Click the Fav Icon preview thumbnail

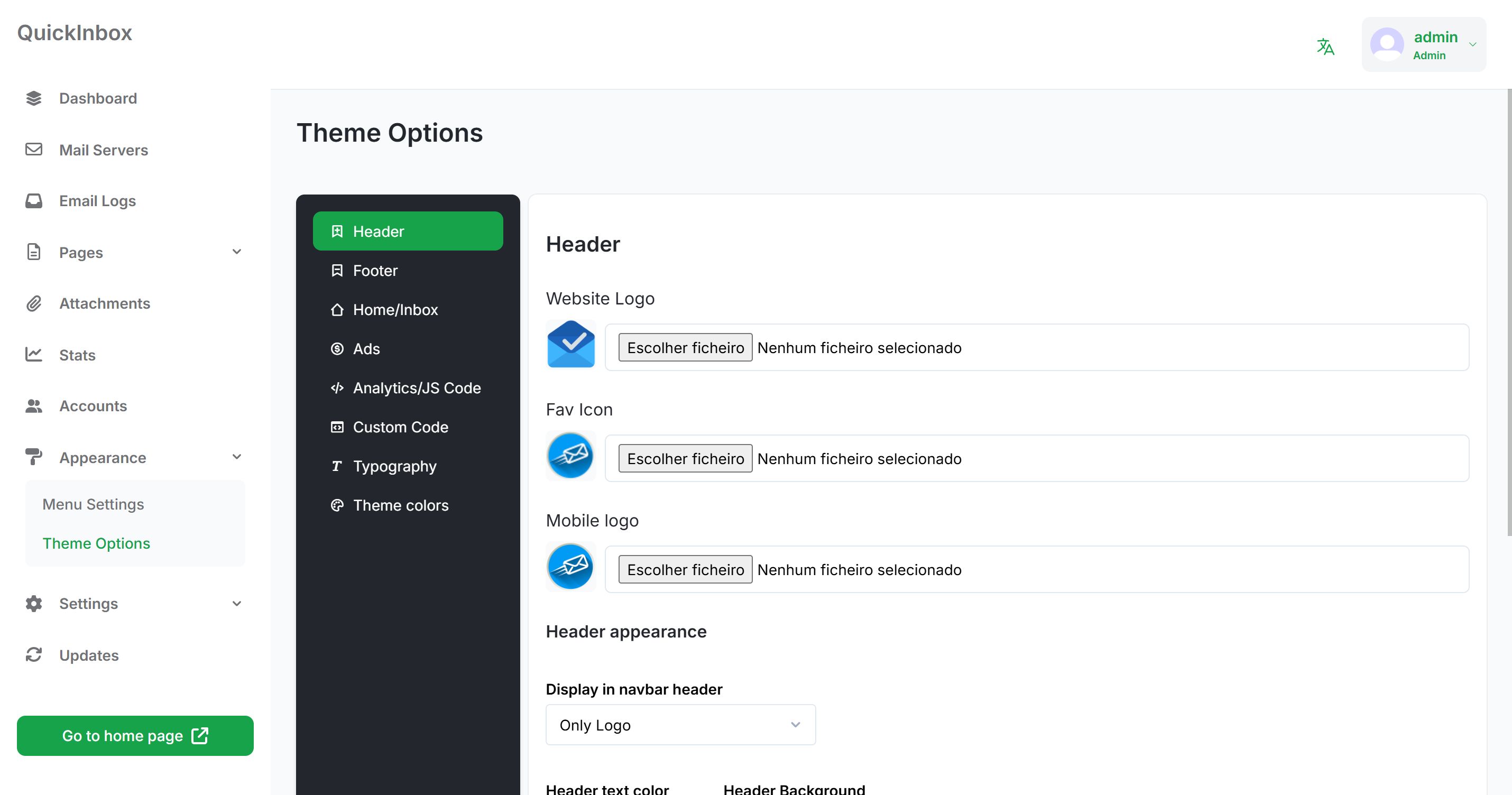click(x=570, y=455)
